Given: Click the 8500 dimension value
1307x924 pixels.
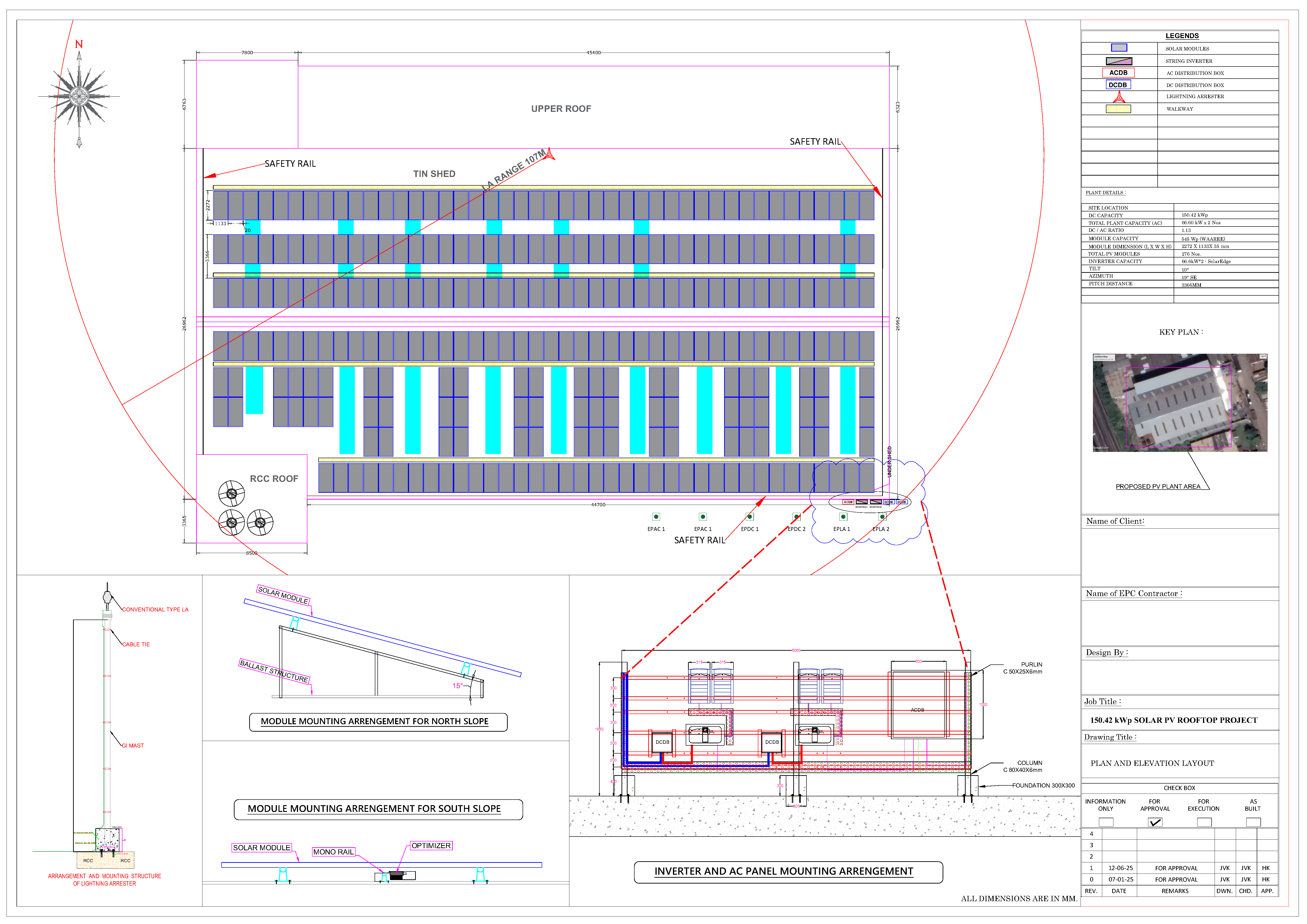Looking at the screenshot, I should (x=252, y=553).
